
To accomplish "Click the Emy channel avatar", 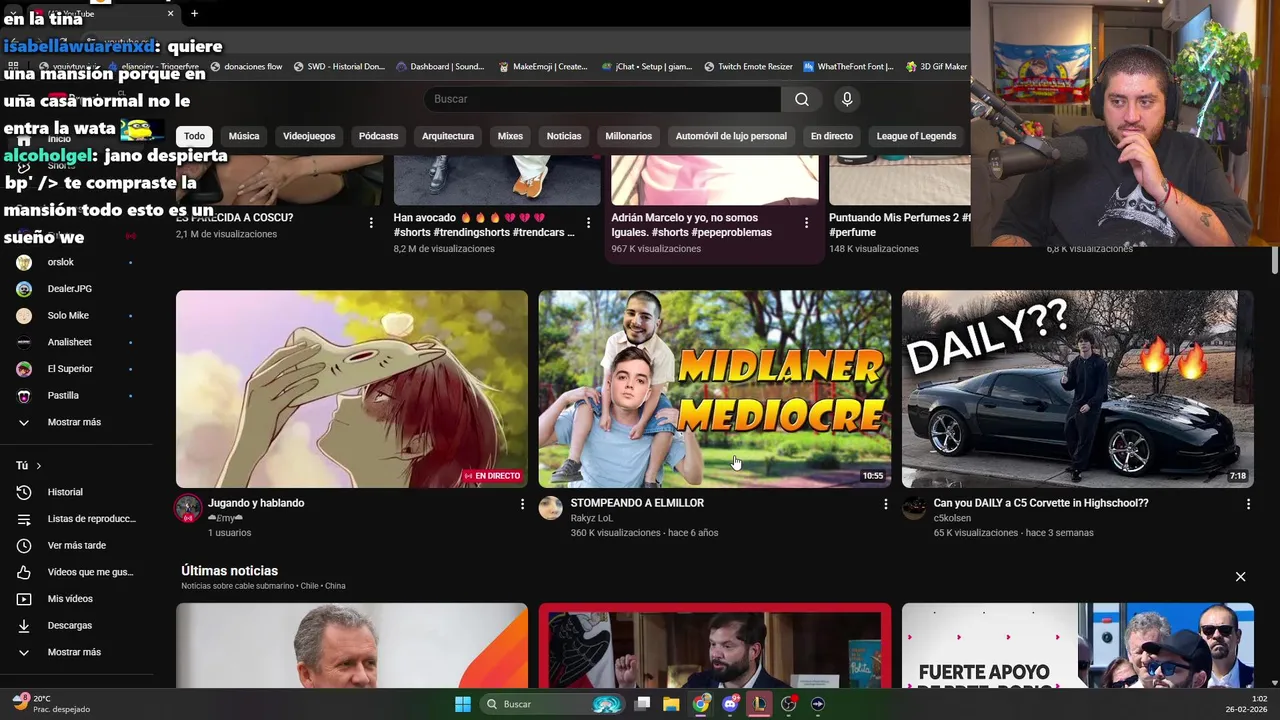I will click(x=188, y=508).
